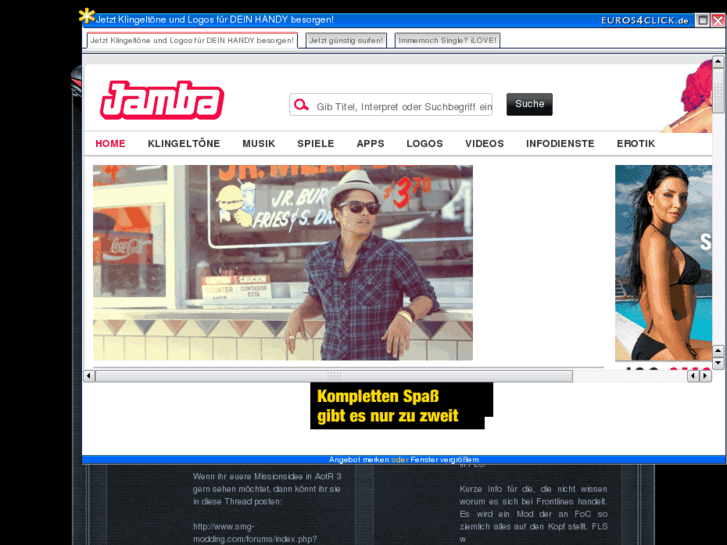Open the EROTIK section
The height and width of the screenshot is (545, 727).
pyautogui.click(x=636, y=144)
